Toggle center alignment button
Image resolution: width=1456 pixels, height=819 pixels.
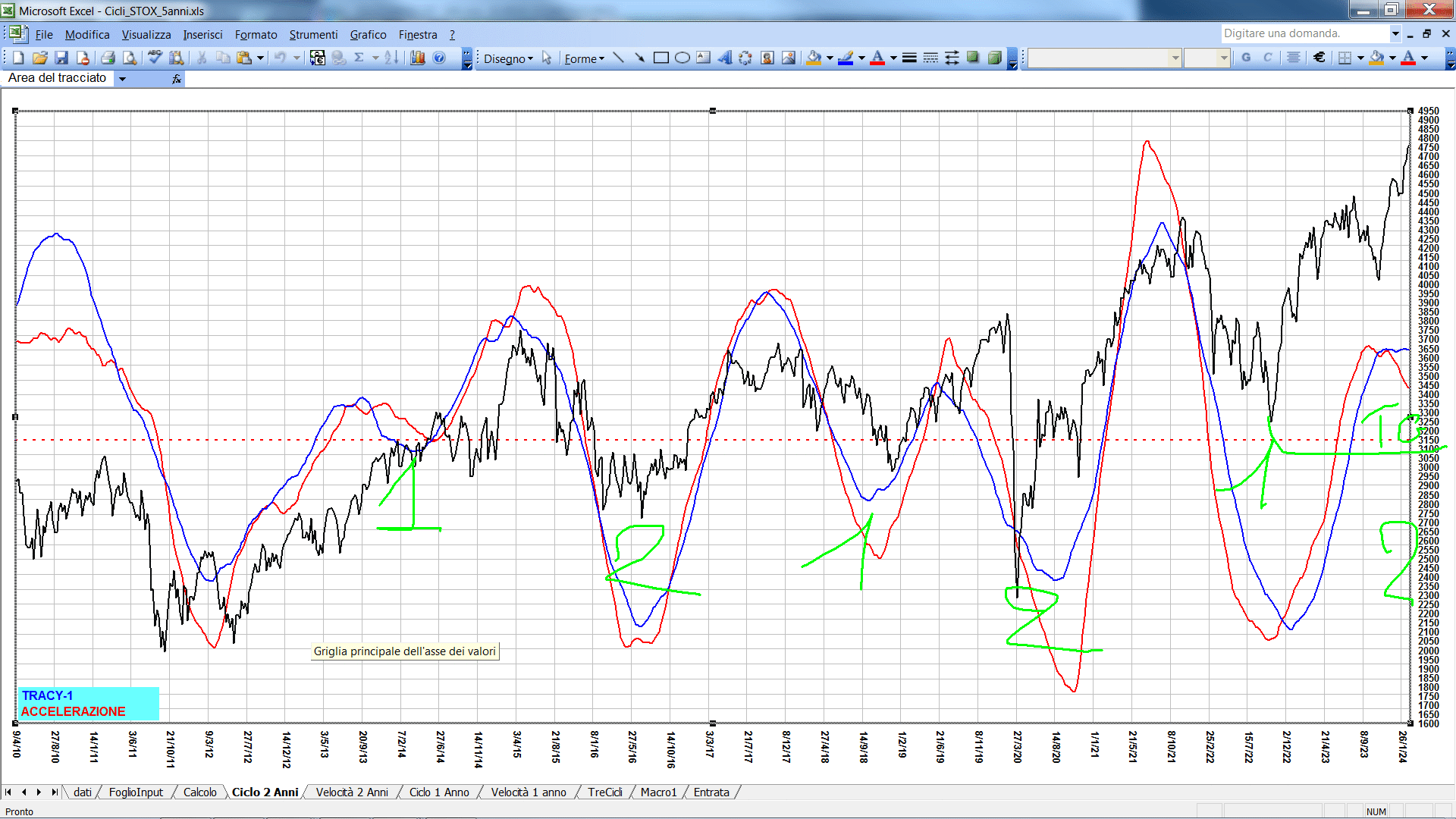(1294, 58)
